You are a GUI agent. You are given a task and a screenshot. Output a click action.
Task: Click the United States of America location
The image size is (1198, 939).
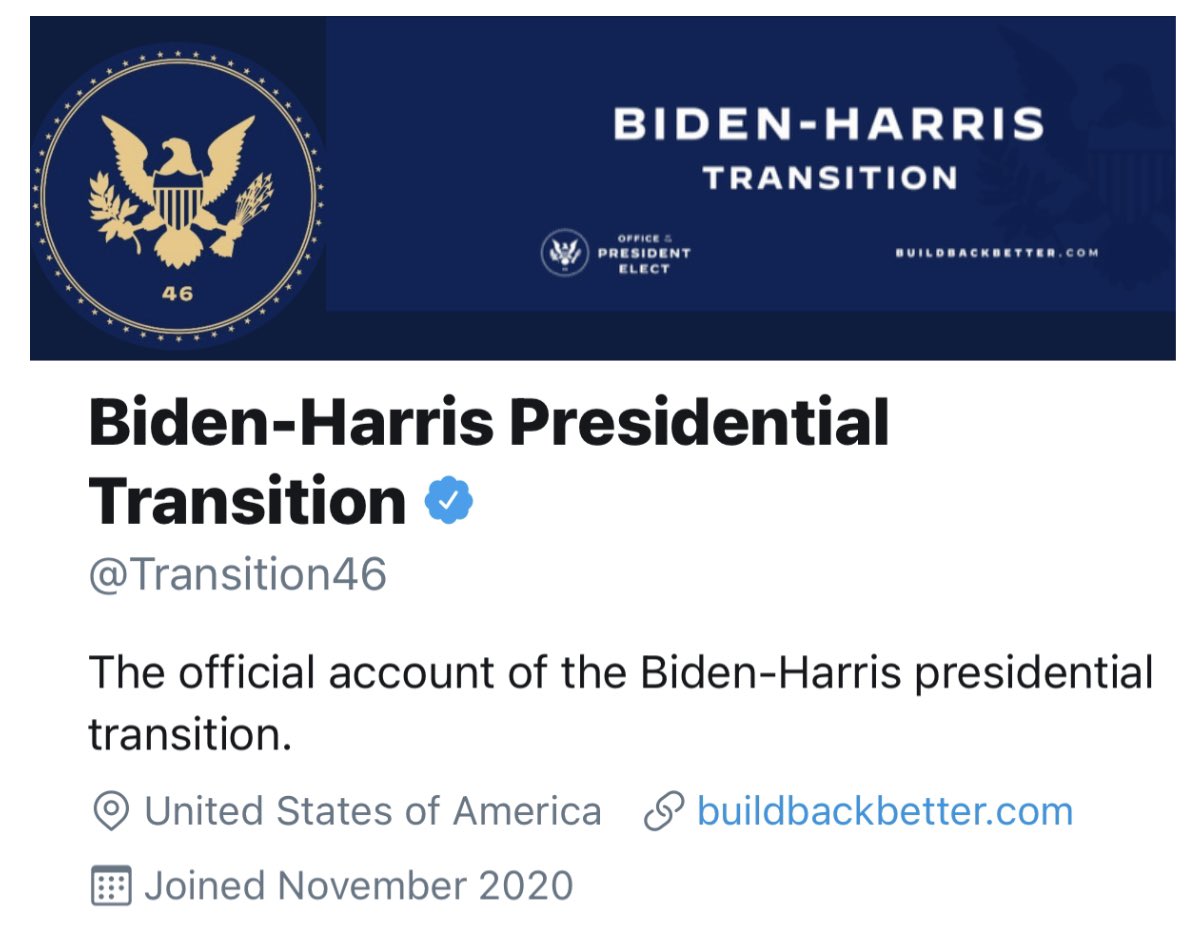pyautogui.click(x=373, y=811)
